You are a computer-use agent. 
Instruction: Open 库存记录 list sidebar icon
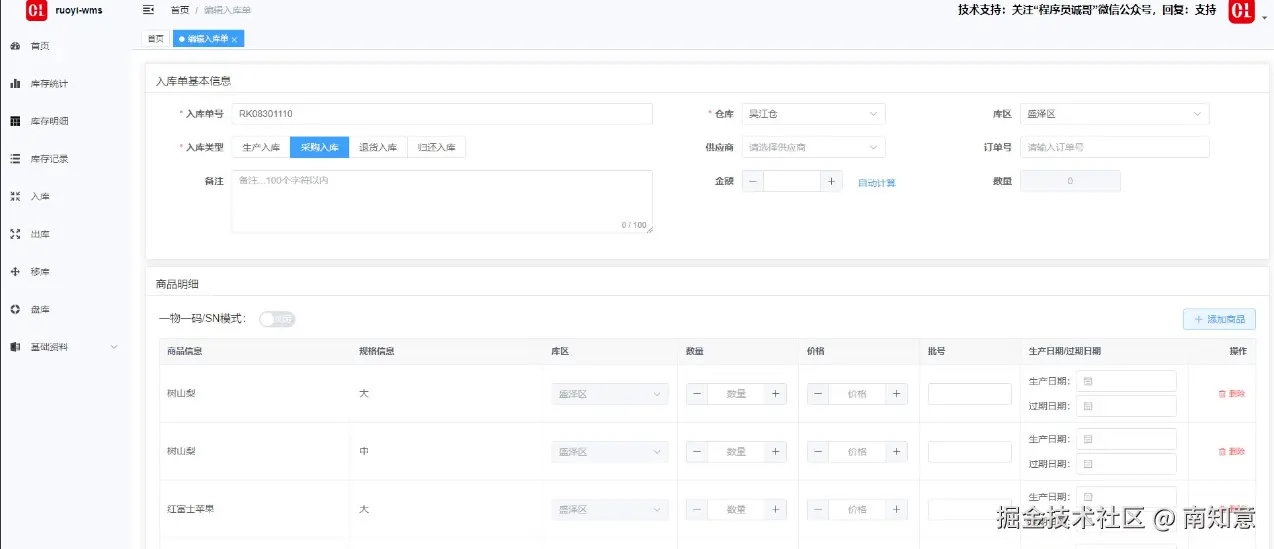click(15, 159)
